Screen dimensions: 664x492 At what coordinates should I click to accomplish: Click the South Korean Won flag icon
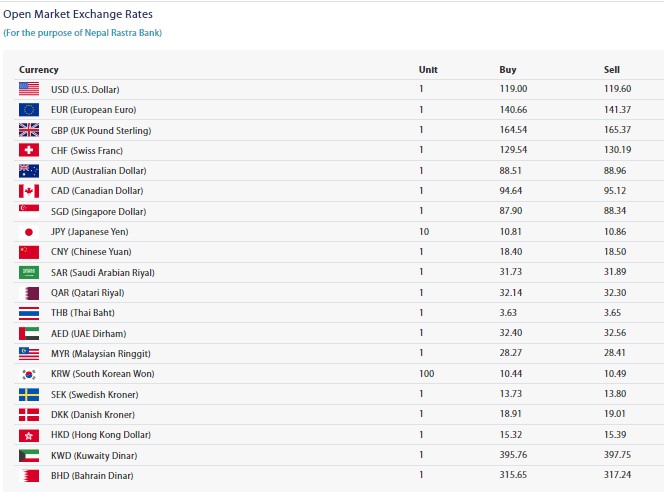29,374
